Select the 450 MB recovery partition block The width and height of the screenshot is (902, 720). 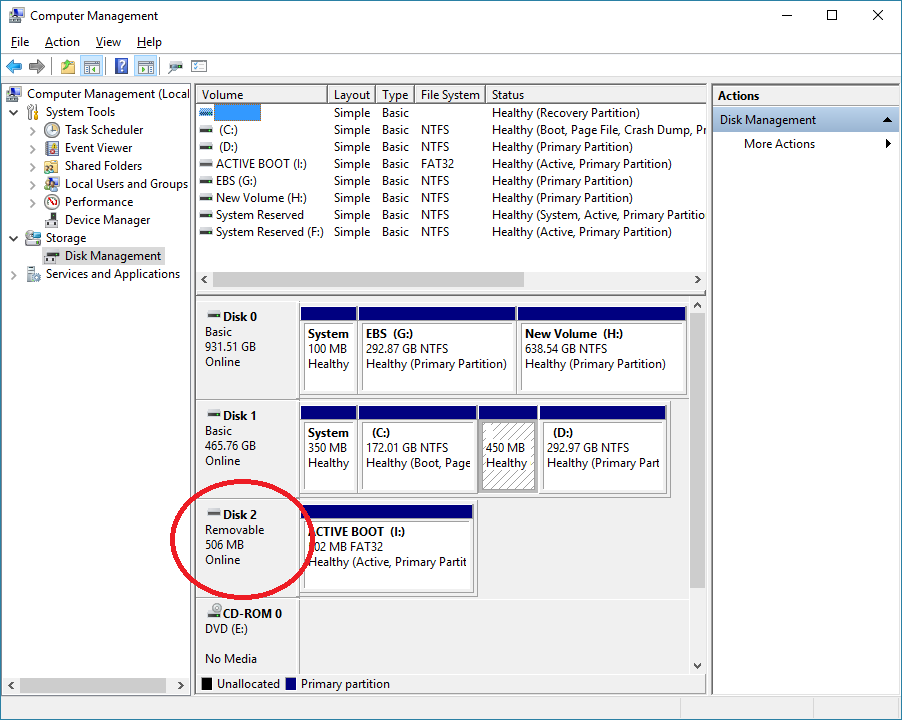[508, 449]
